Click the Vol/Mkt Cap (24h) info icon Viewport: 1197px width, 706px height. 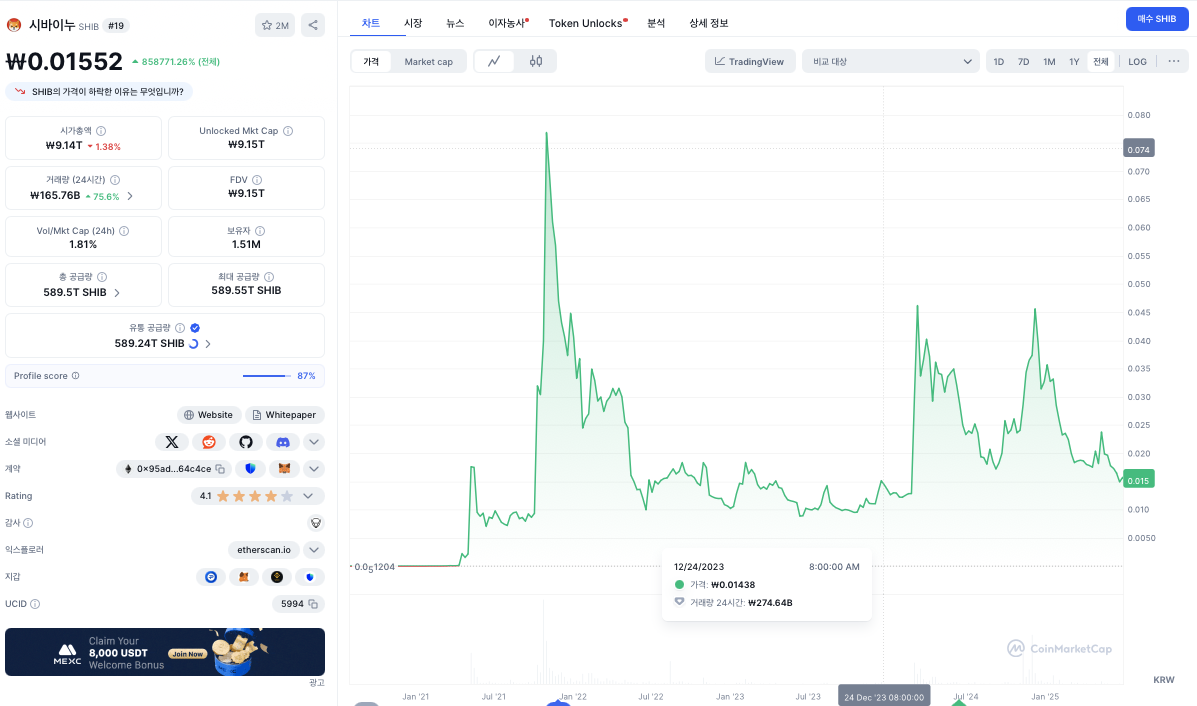(124, 230)
